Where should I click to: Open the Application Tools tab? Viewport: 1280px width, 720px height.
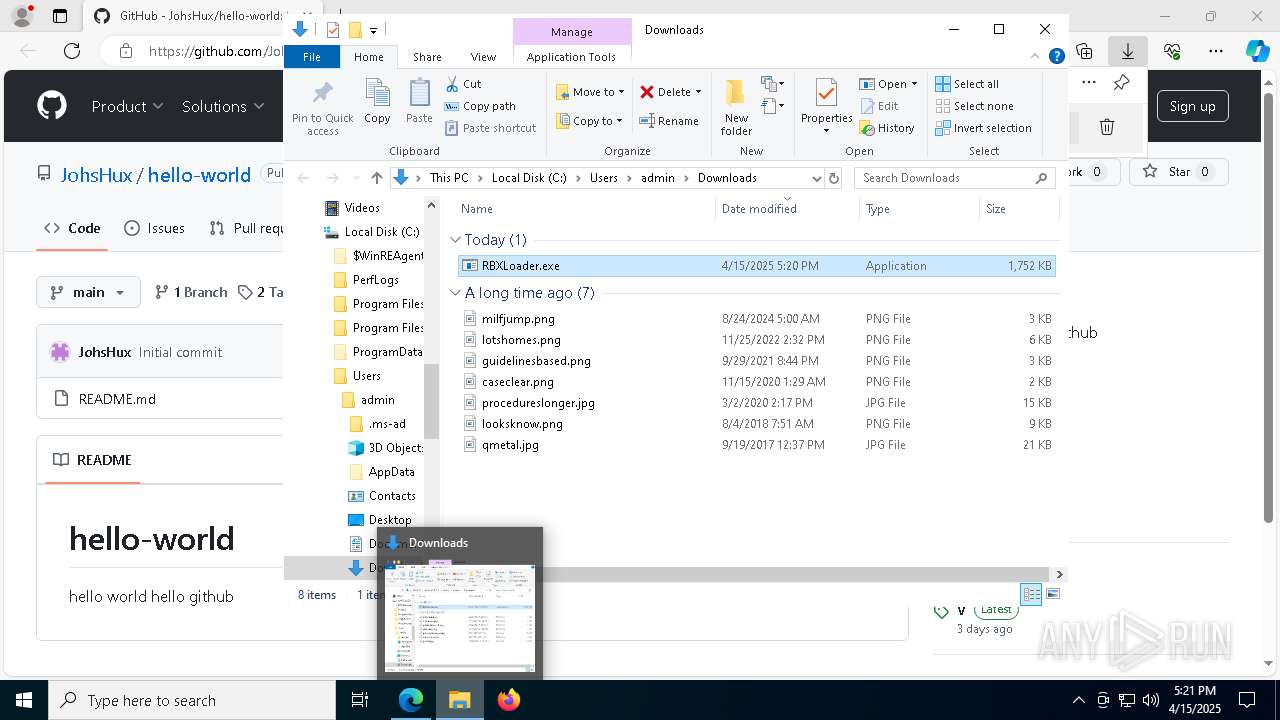point(571,57)
